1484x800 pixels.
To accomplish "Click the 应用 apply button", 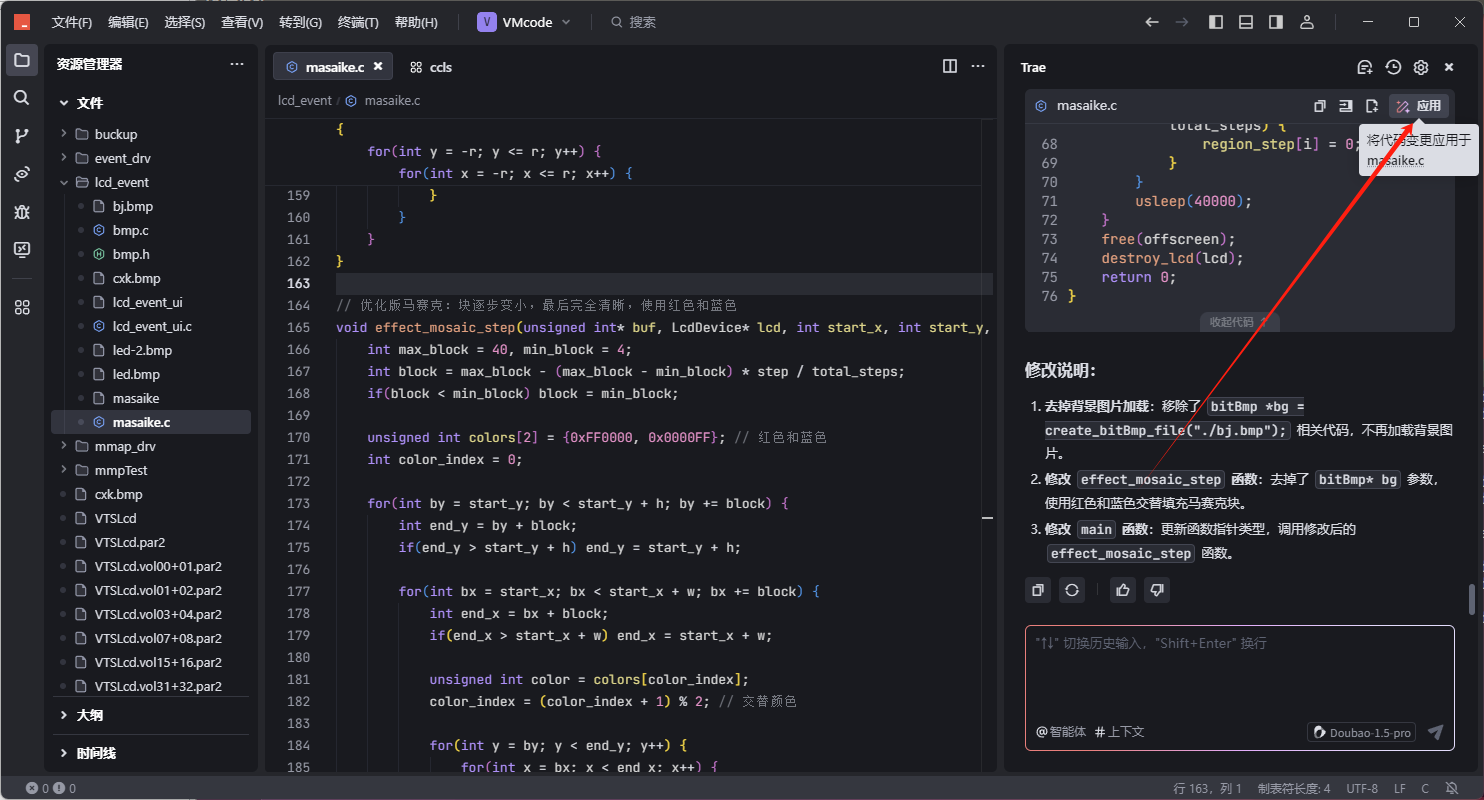I will click(x=1419, y=106).
